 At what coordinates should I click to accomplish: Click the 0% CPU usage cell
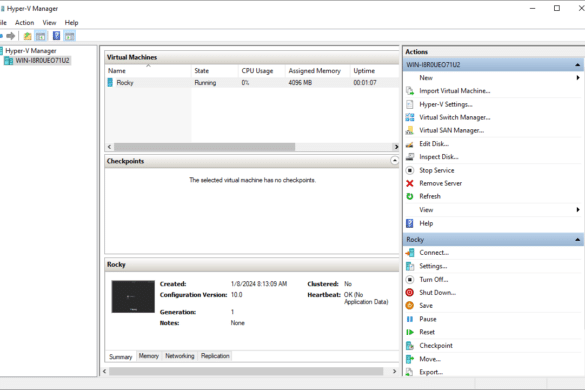(245, 83)
